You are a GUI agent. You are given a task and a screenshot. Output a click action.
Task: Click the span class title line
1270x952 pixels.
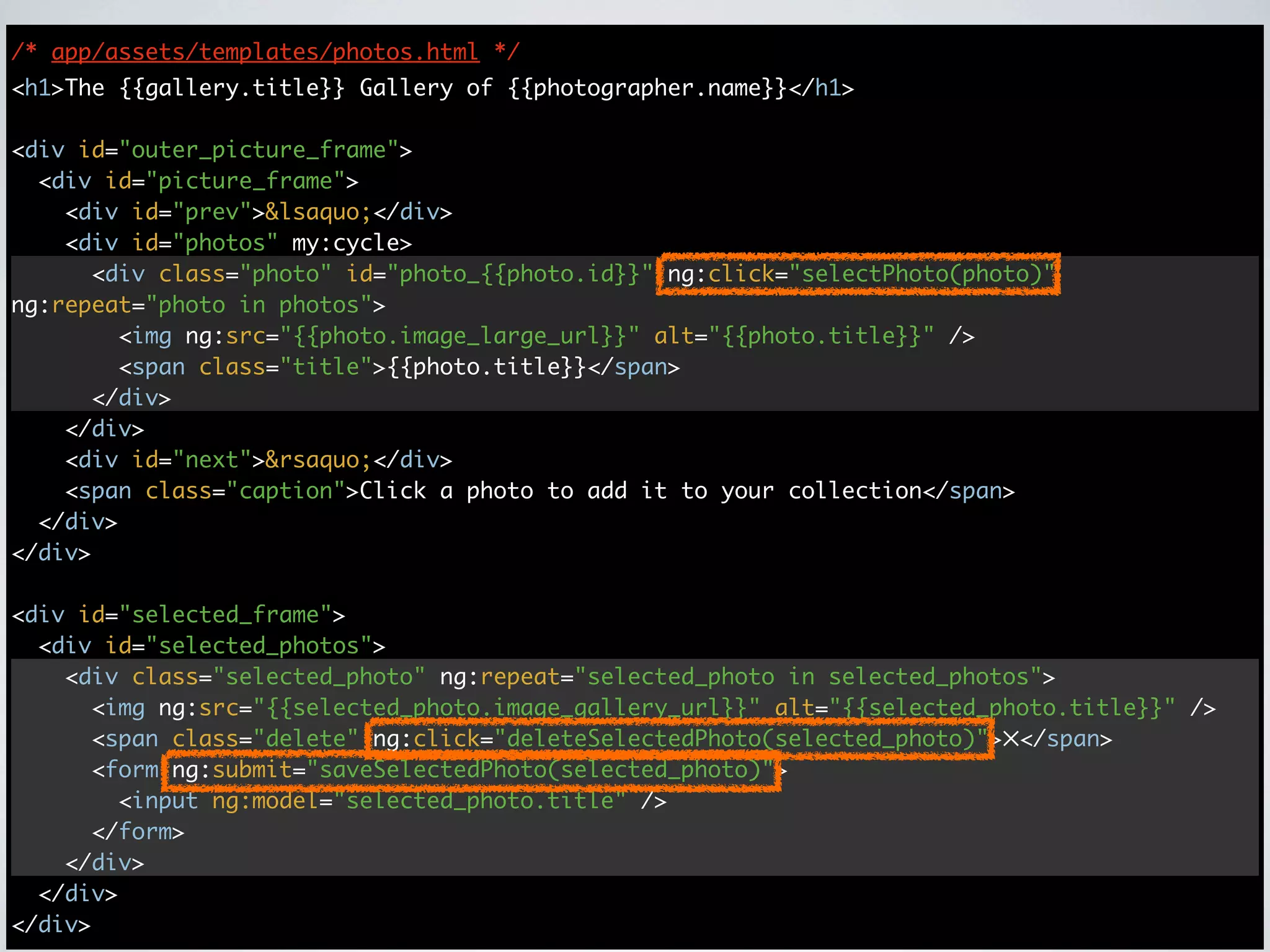click(x=399, y=368)
